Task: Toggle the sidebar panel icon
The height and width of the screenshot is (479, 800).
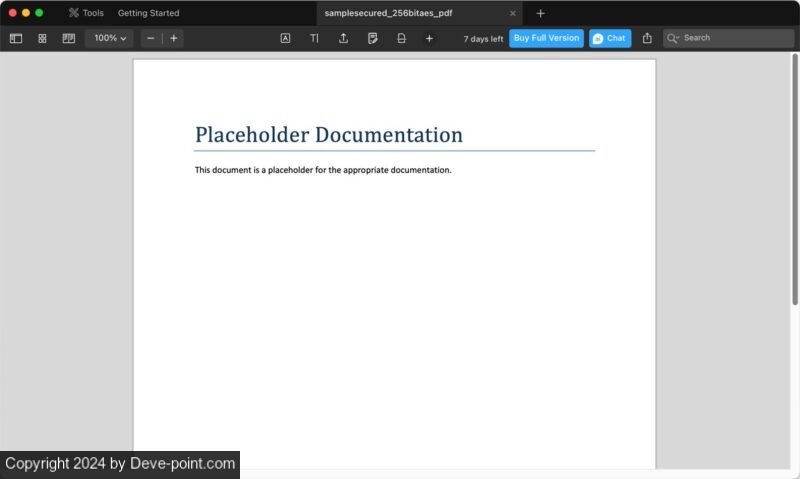Action: pos(16,38)
